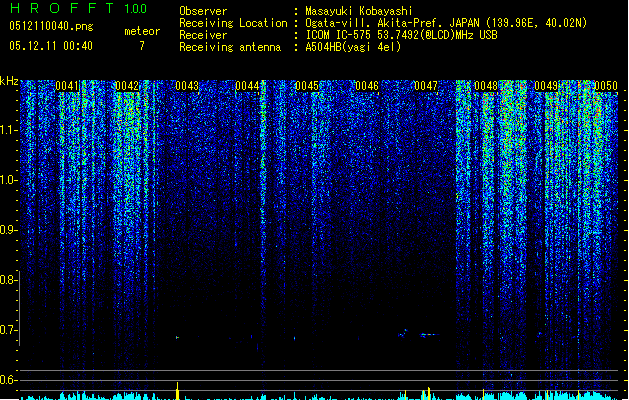
Task: Click the Receiving Location label
Action: 233,23
